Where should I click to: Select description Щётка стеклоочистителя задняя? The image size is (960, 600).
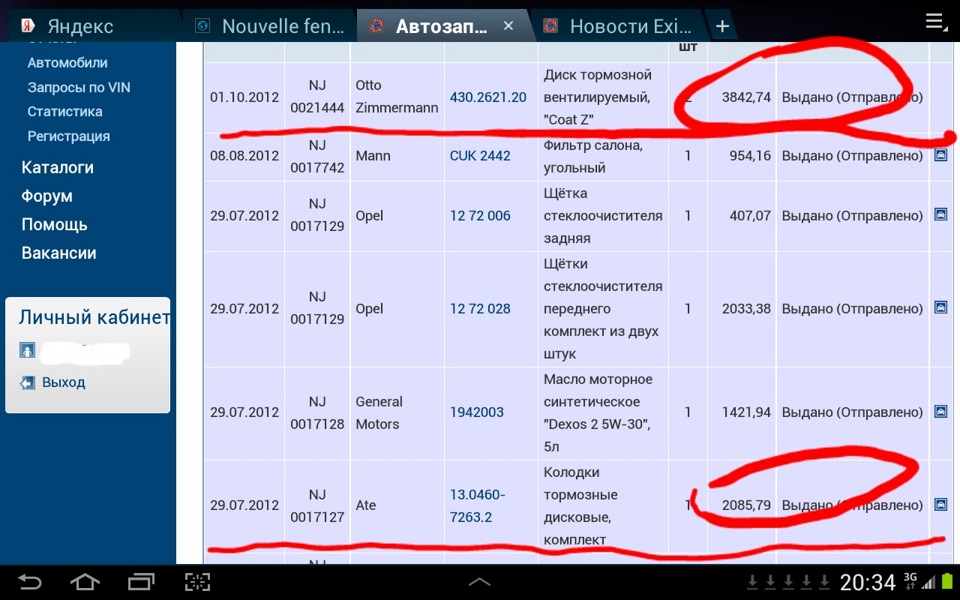click(603, 216)
